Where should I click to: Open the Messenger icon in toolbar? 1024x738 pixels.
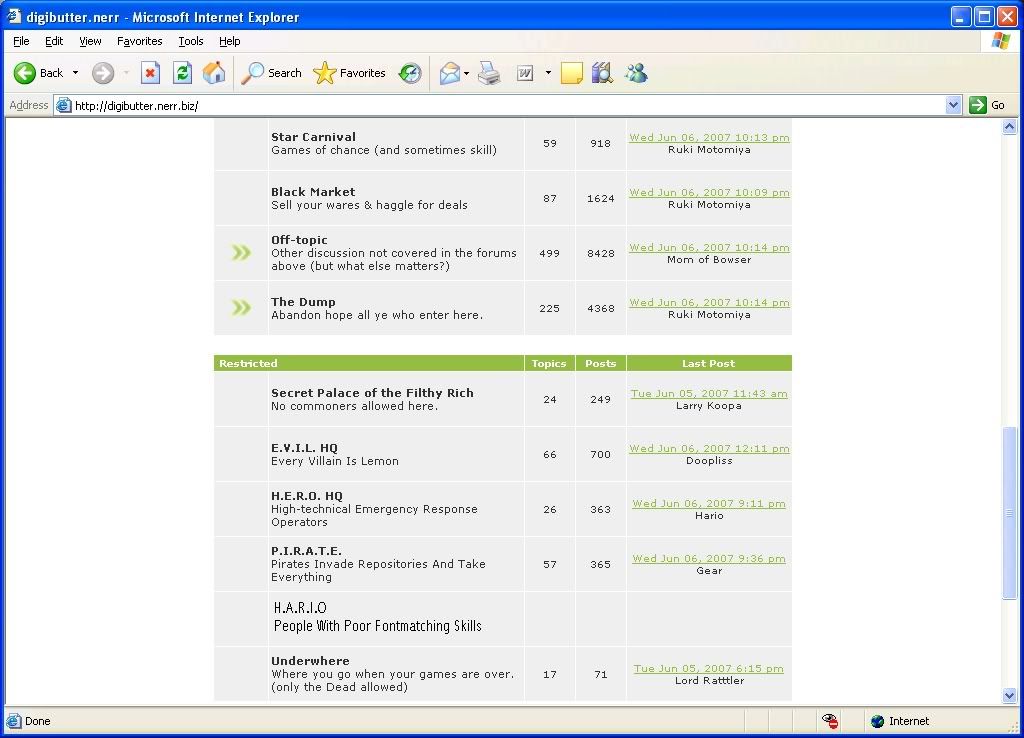pos(636,73)
